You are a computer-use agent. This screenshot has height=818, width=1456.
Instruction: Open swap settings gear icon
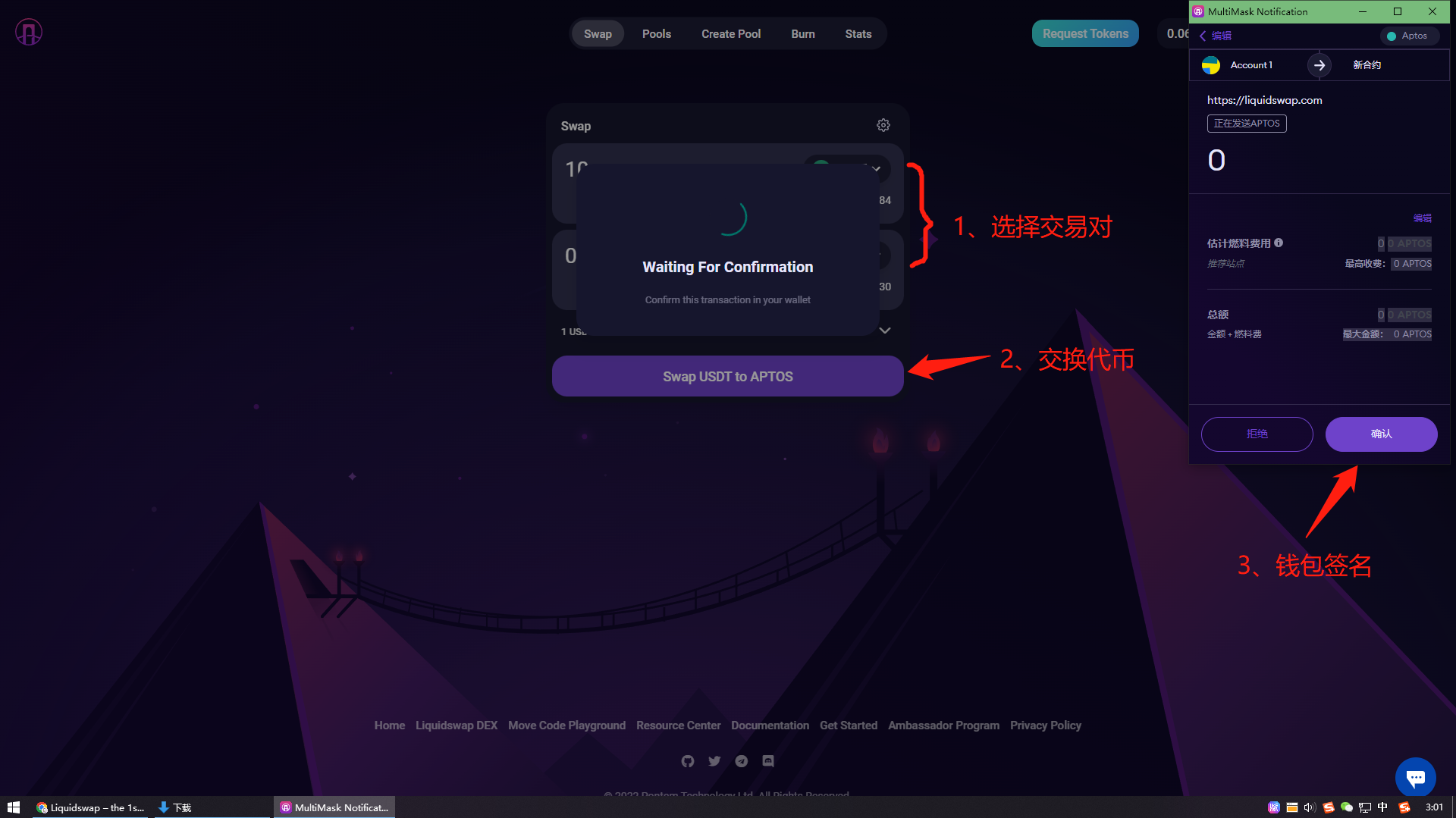(x=883, y=125)
